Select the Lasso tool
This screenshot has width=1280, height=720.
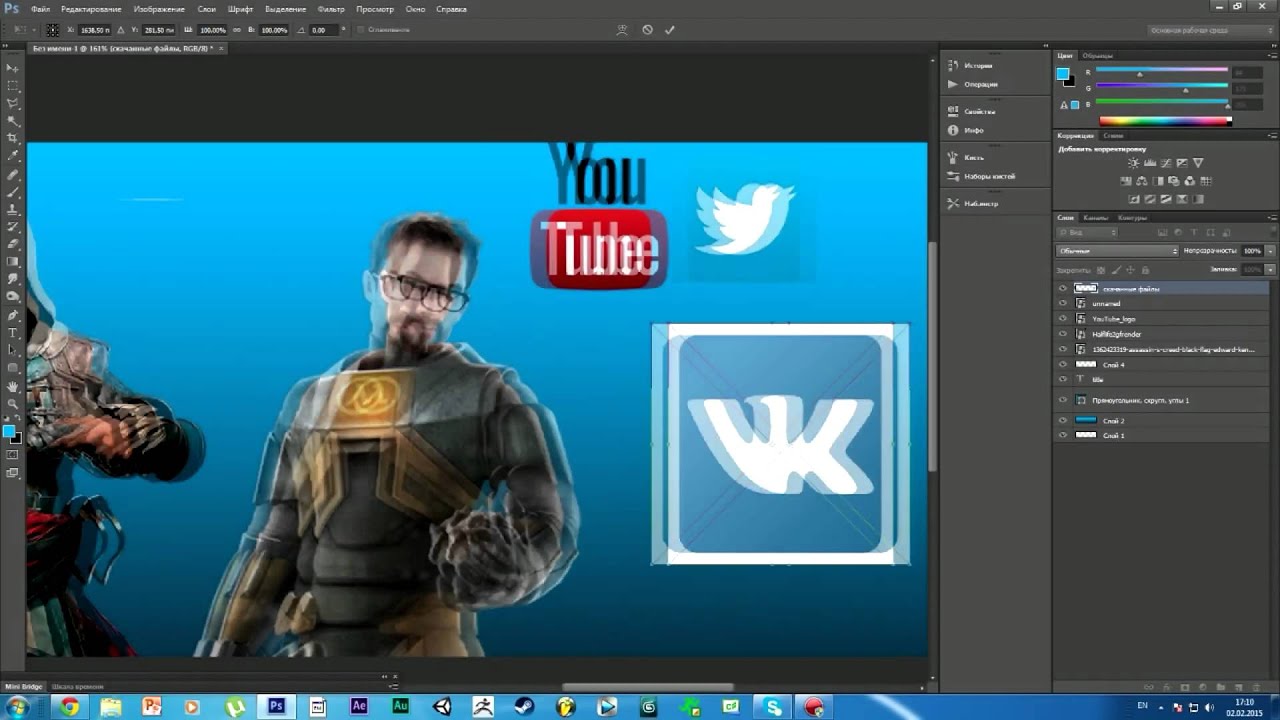(x=13, y=103)
